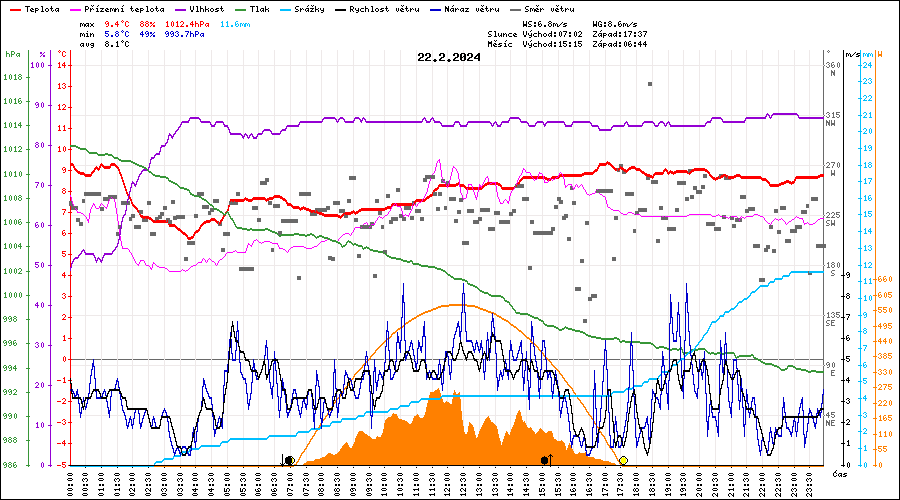The width and height of the screenshot is (900, 500).
Task: Click the green Tlak legend swatch
Action: pyautogui.click(x=241, y=10)
